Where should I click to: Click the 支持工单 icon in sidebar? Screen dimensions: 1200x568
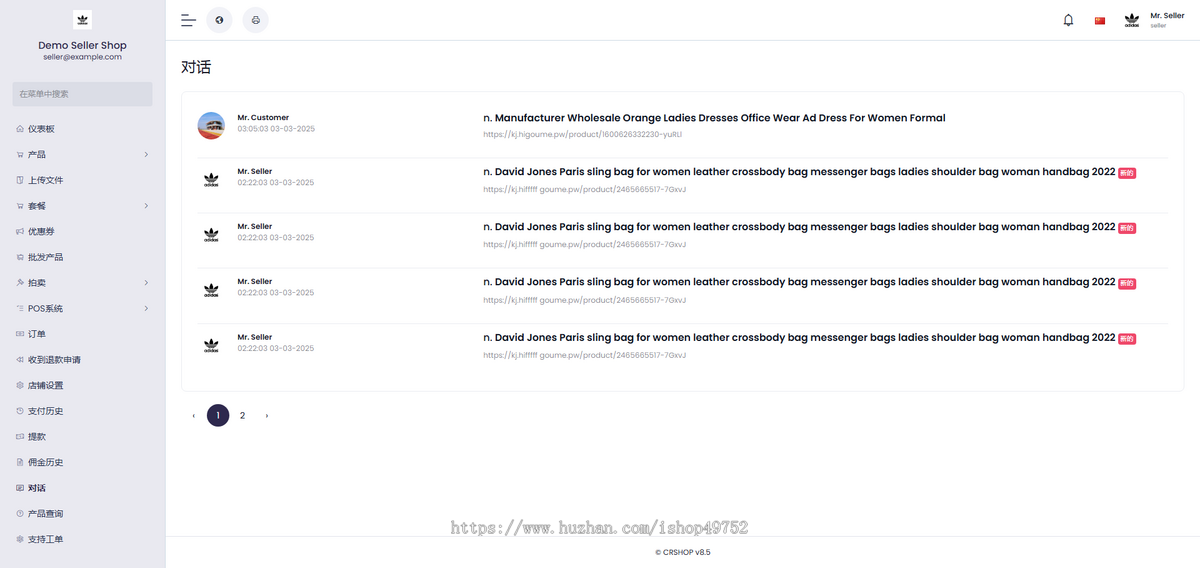[x=20, y=539]
